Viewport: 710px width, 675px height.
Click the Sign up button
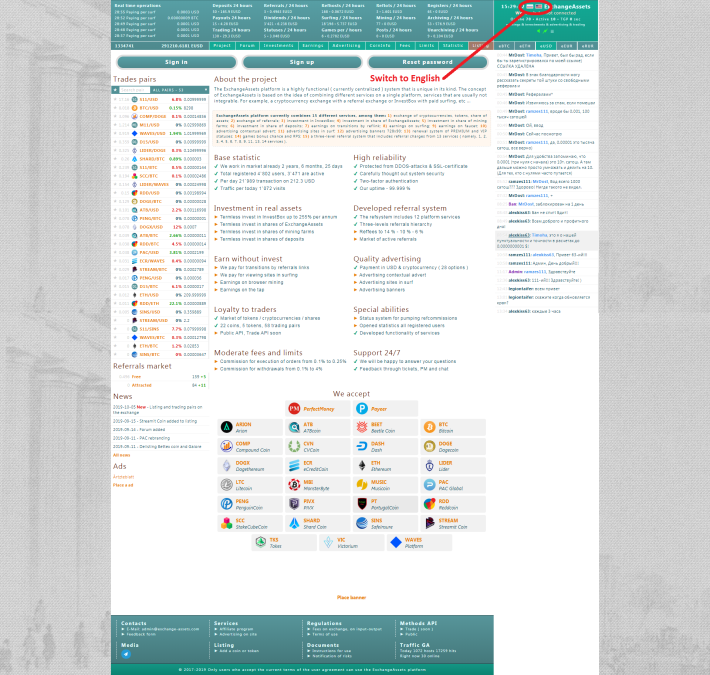click(x=302, y=62)
